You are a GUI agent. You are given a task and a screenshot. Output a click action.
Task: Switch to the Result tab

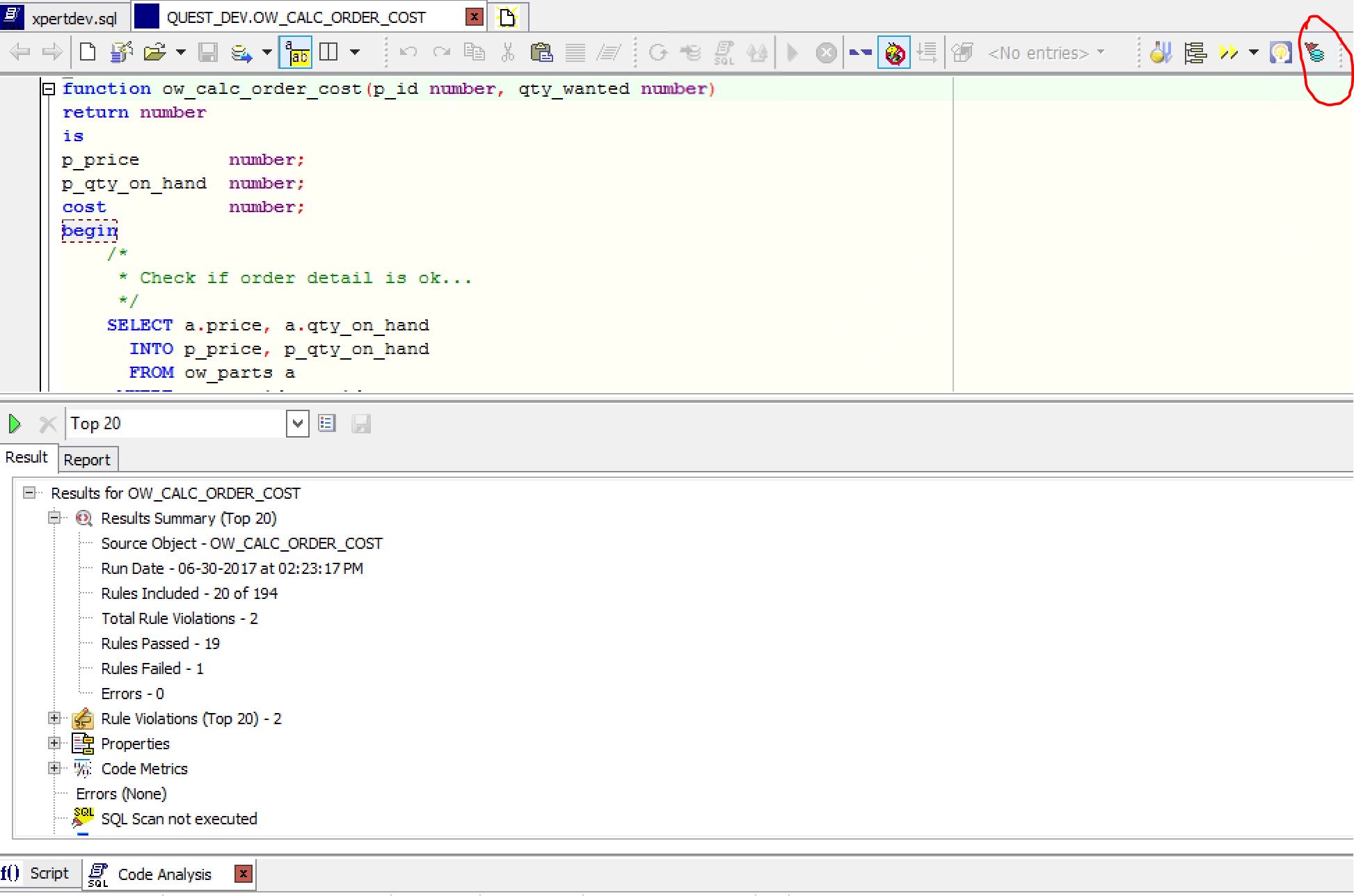click(x=27, y=458)
